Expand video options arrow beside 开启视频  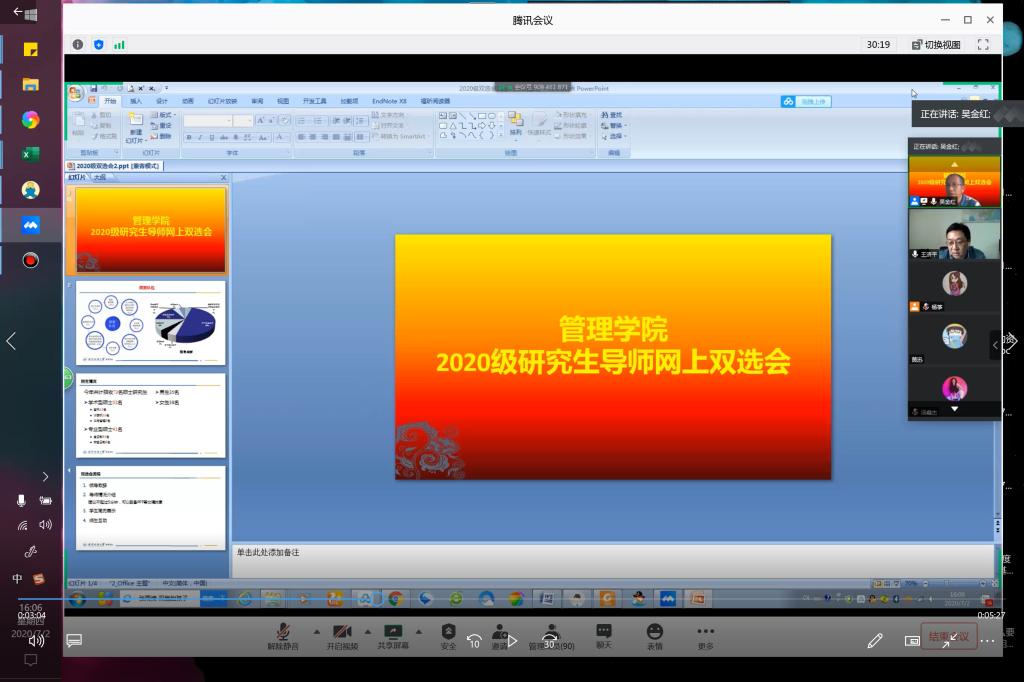(x=367, y=632)
